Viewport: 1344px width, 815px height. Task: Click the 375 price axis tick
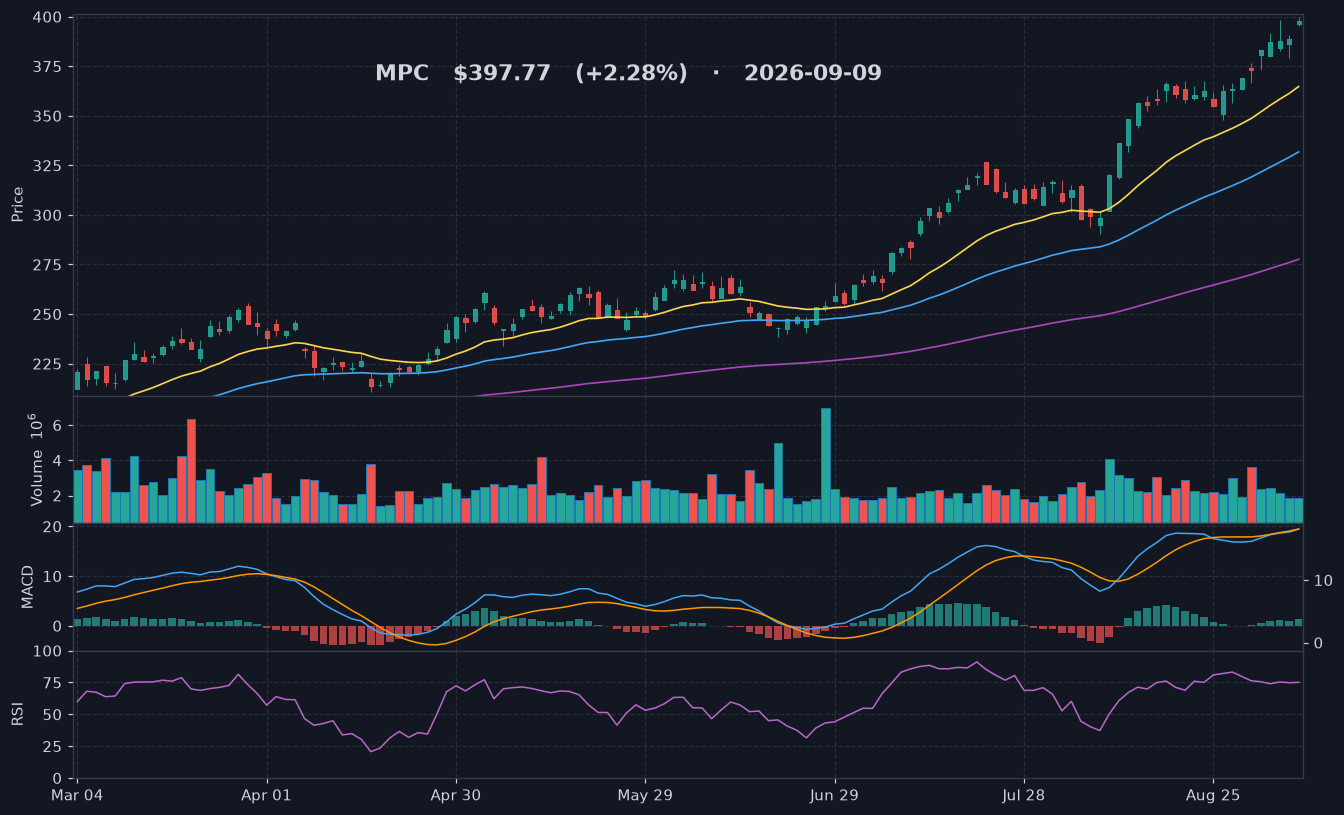coord(47,67)
